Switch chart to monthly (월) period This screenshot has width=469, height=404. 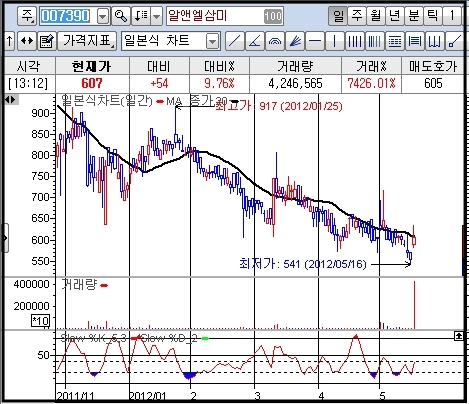pyautogui.click(x=376, y=16)
